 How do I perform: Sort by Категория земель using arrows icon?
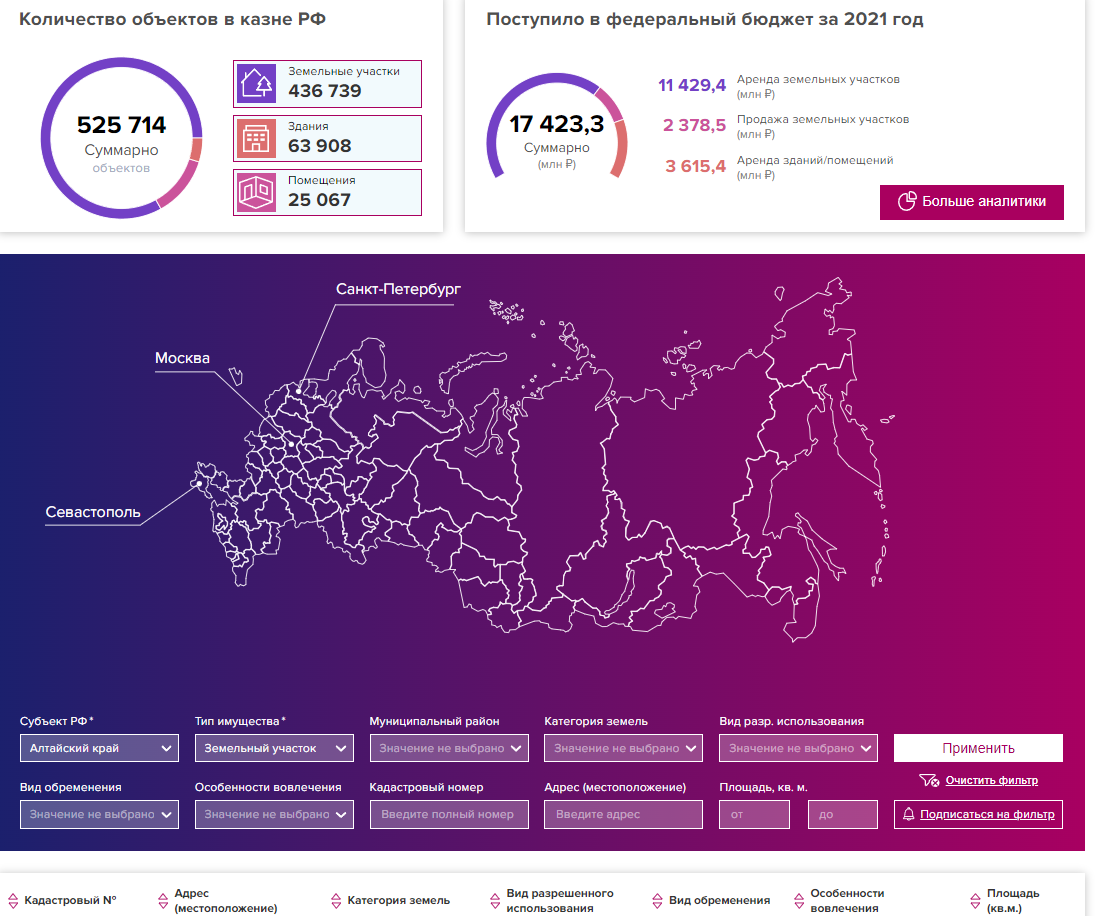pyautogui.click(x=336, y=901)
